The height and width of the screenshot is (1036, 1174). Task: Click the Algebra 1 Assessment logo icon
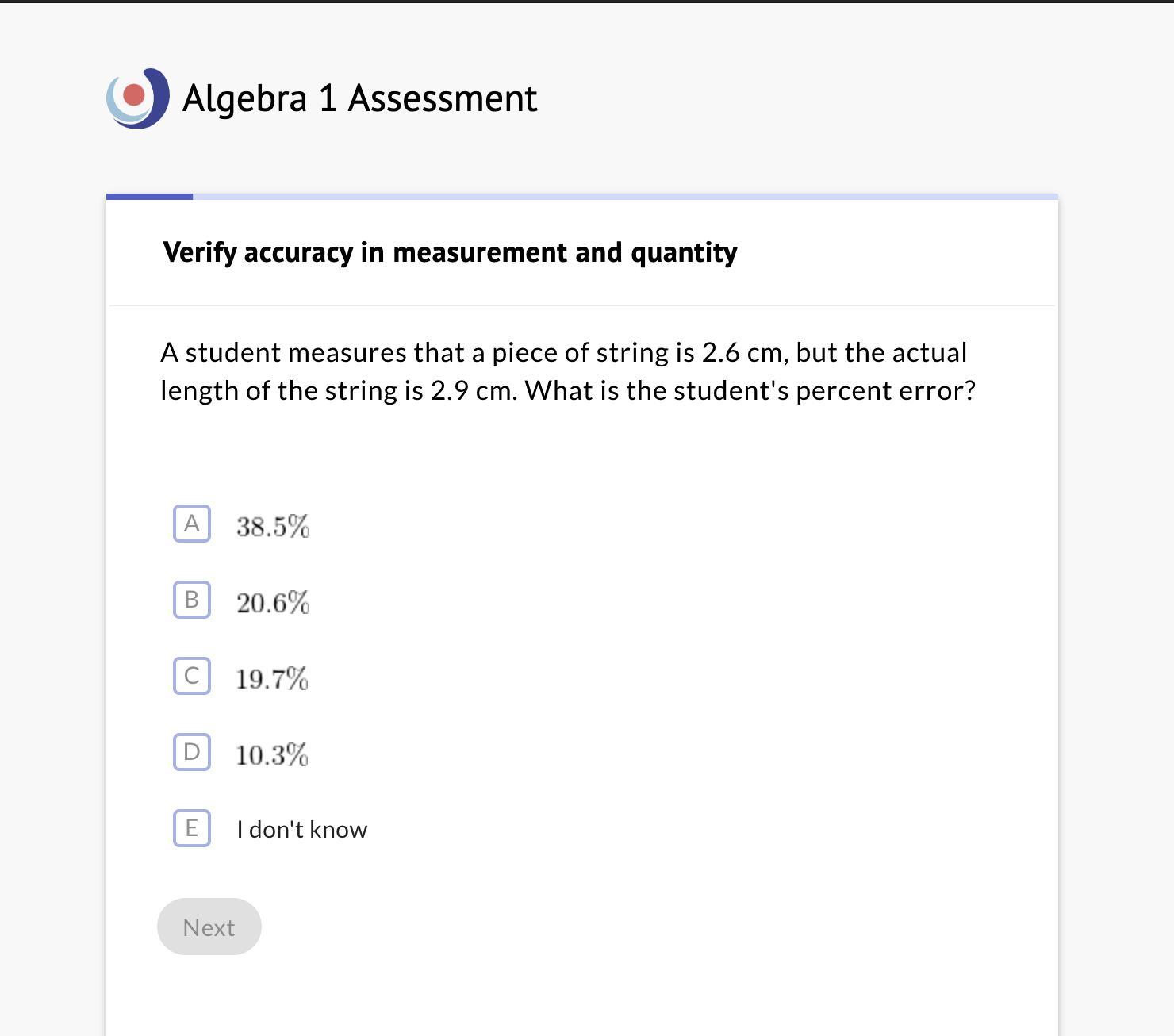point(137,98)
